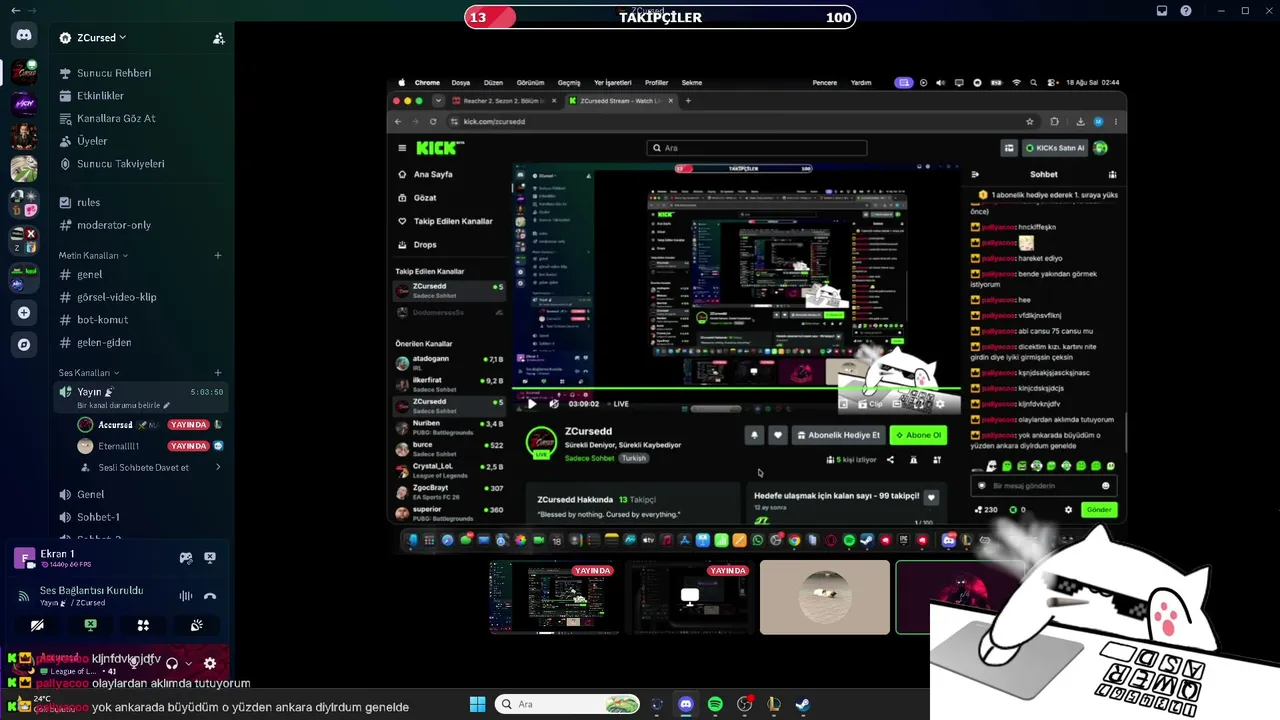Click the Kick notification bell button
The image size is (1280, 720).
pos(754,435)
